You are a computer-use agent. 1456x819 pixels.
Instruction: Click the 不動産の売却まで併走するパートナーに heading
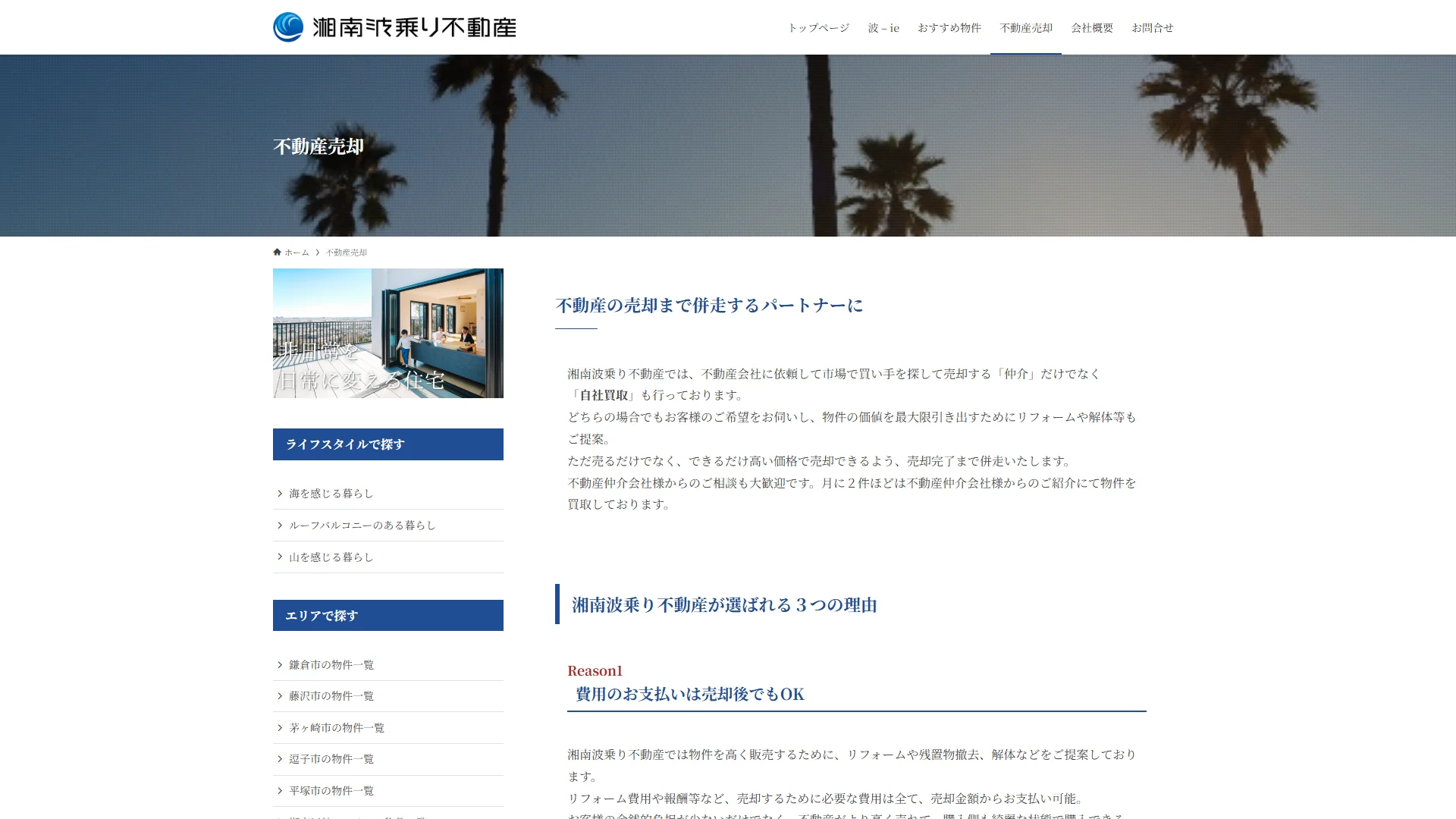pos(709,306)
